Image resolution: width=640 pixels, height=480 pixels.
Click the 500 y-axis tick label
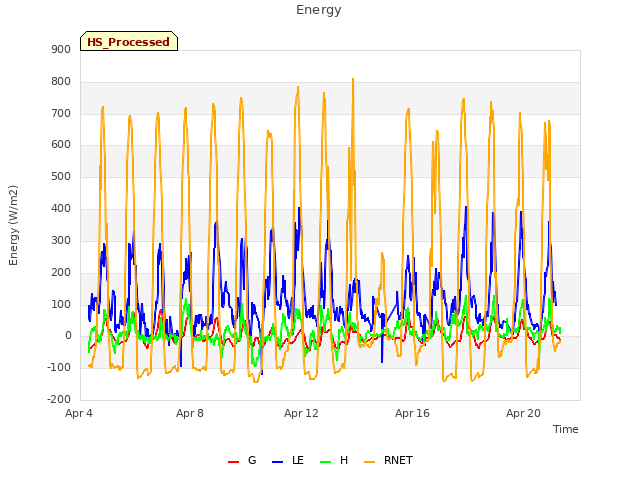click(61, 177)
